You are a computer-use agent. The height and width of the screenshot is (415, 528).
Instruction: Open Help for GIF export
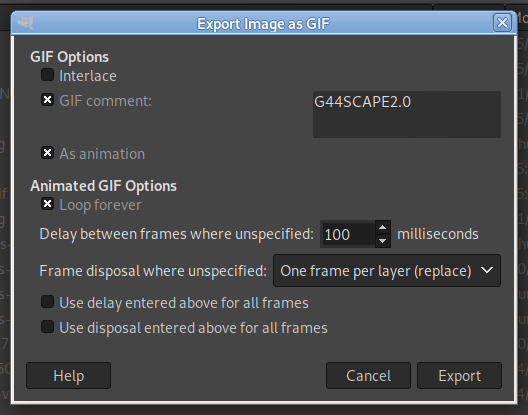(x=69, y=376)
